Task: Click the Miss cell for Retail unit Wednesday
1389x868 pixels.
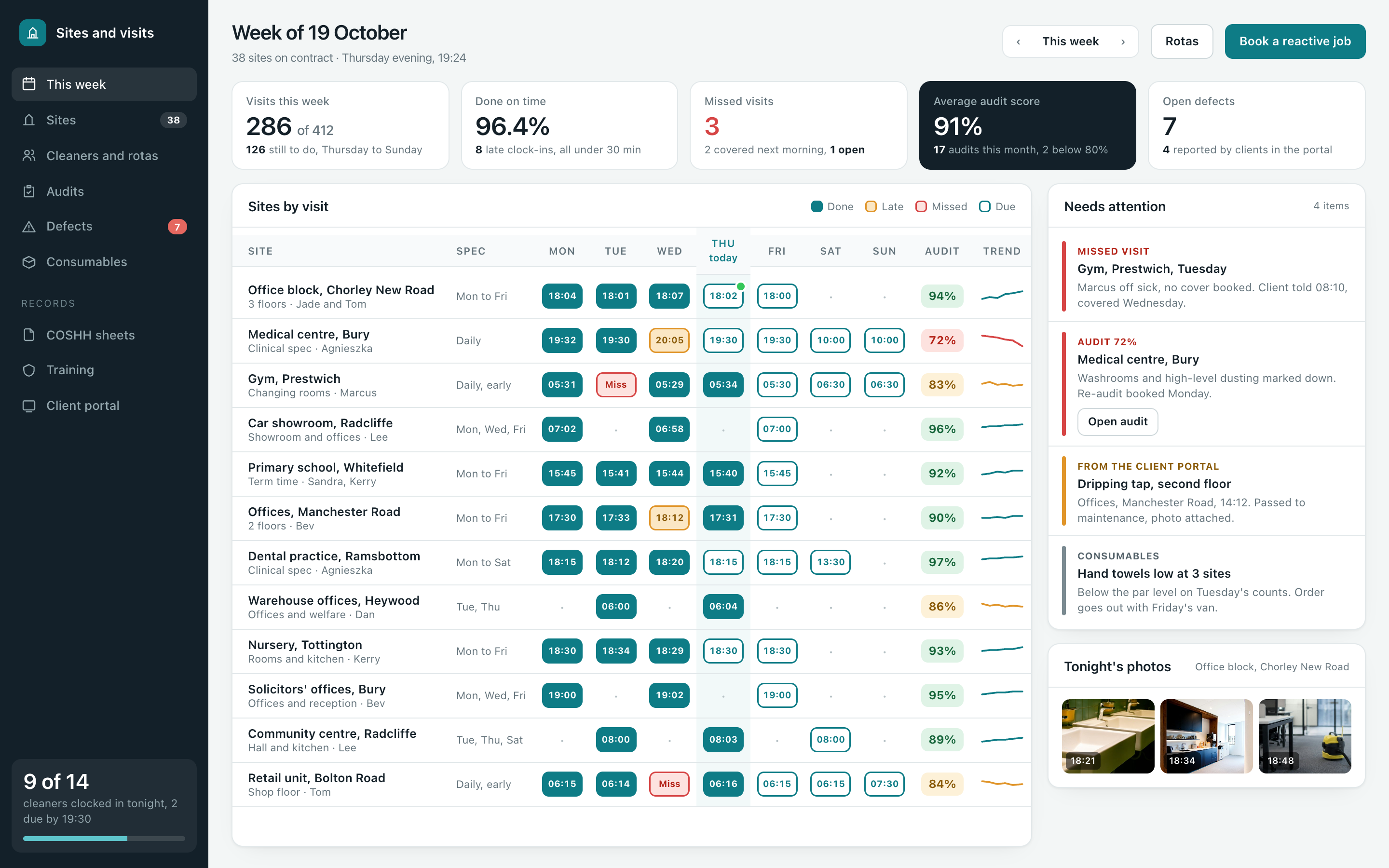Action: point(669,784)
